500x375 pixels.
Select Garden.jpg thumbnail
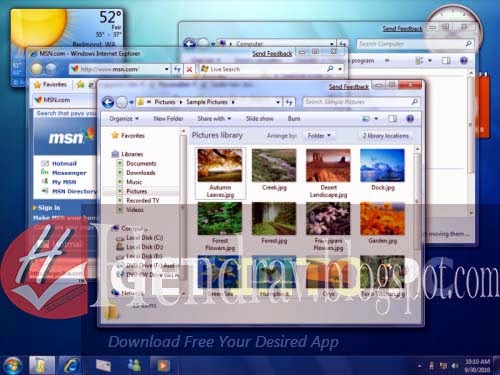click(382, 219)
